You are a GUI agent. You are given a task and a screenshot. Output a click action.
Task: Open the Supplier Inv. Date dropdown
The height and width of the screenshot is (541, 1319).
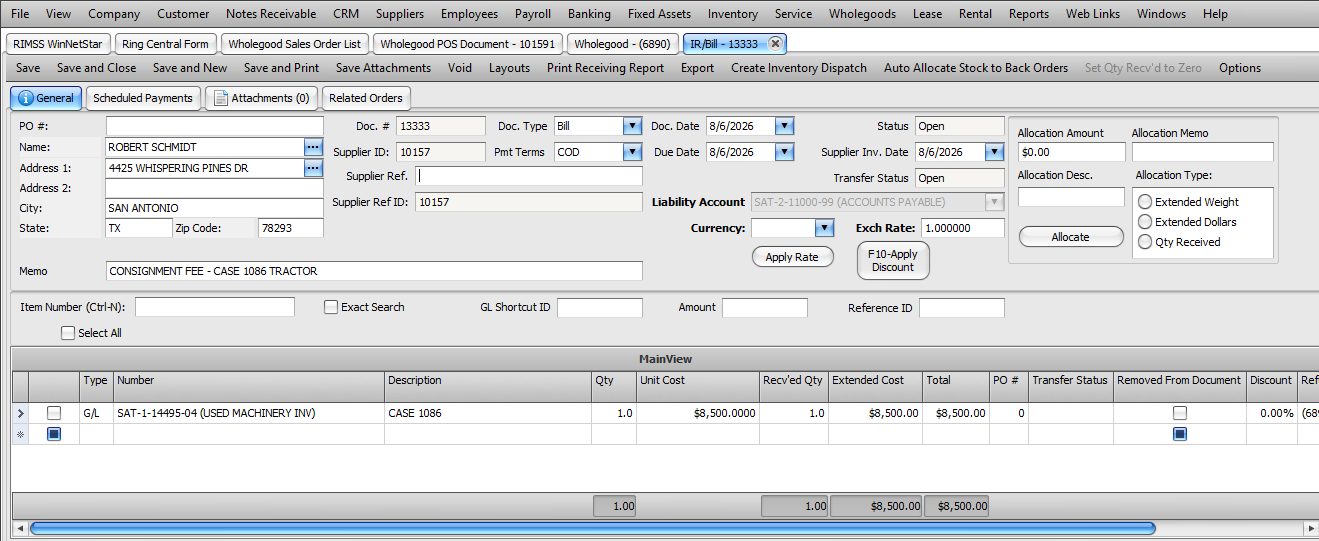point(994,152)
